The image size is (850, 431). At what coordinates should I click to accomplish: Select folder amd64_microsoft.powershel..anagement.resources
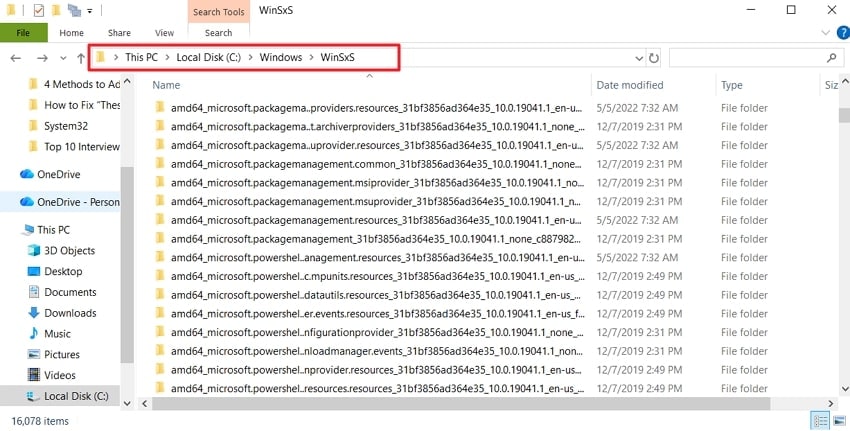click(x=369, y=258)
